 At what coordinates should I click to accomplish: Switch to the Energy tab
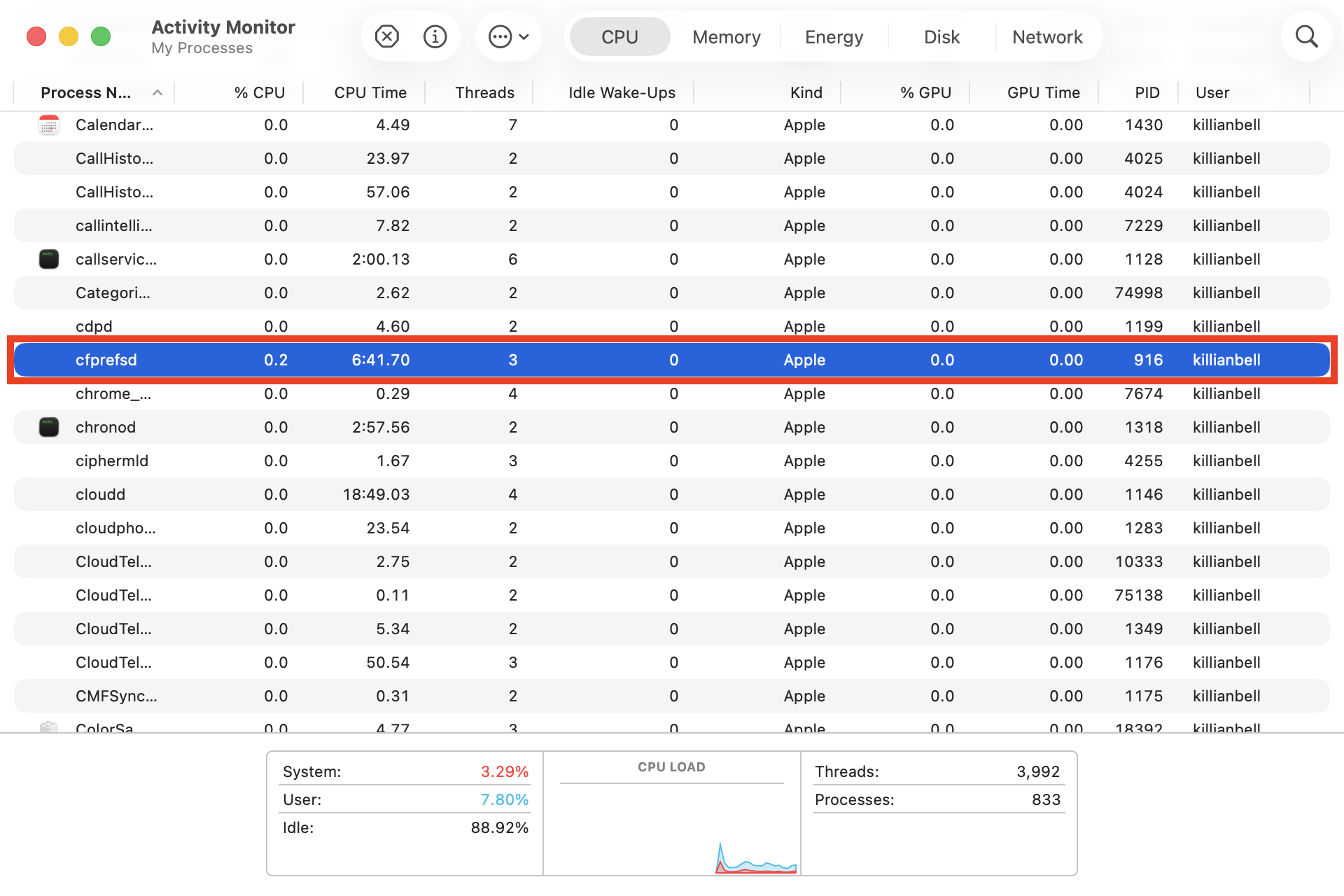coord(834,36)
